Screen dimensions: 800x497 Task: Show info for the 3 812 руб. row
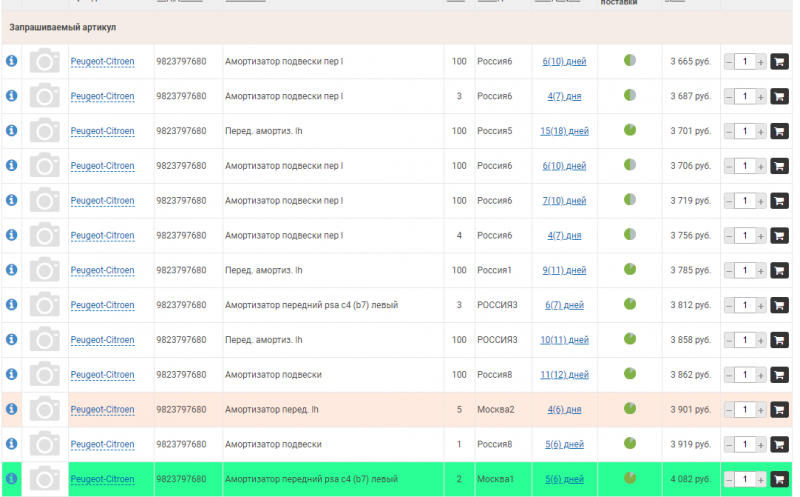[x=12, y=305]
